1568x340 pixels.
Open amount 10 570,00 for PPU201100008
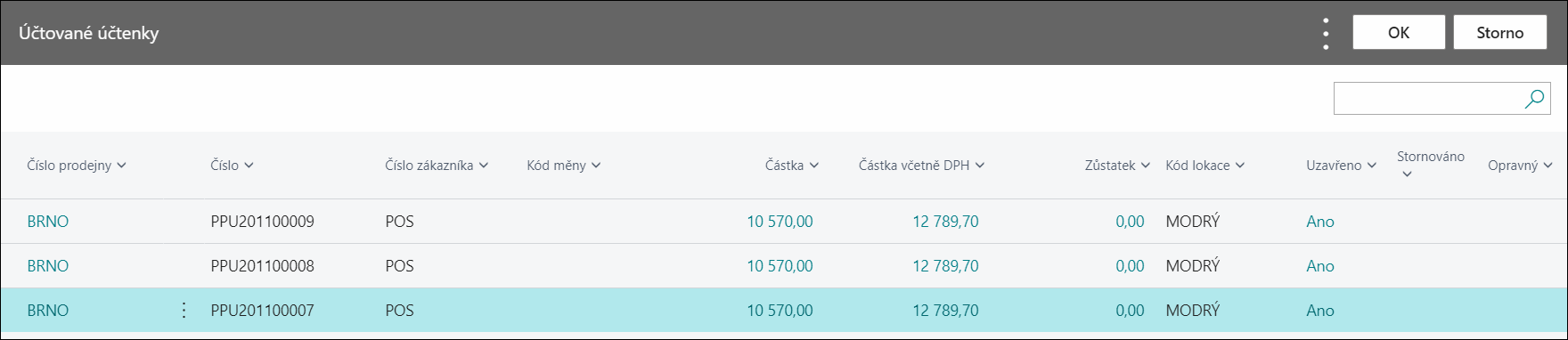coord(780,266)
